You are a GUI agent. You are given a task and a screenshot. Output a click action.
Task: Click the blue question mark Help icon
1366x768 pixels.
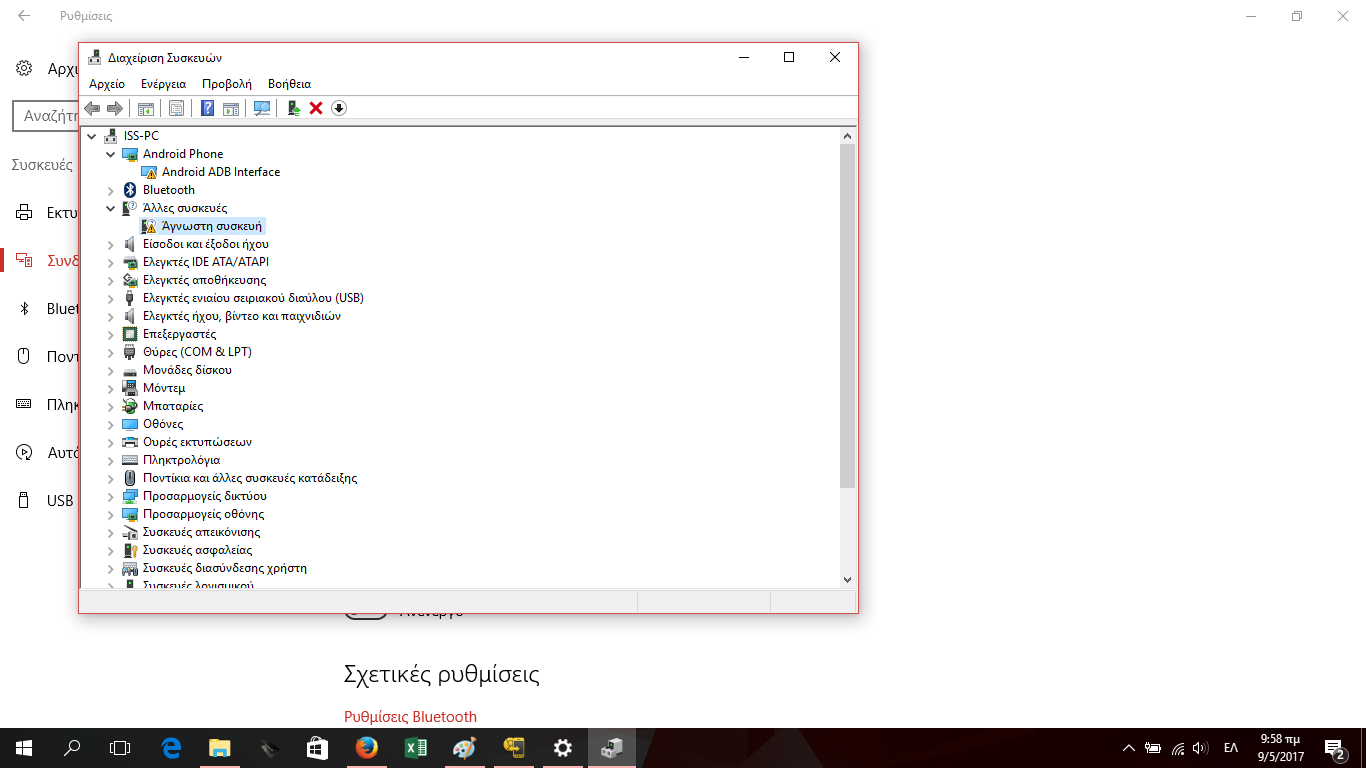pyautogui.click(x=207, y=108)
